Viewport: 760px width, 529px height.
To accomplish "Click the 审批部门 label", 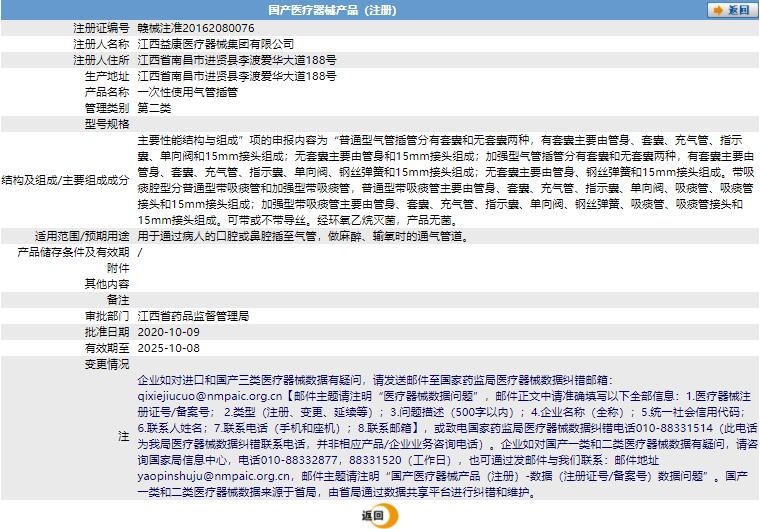I will point(107,316).
